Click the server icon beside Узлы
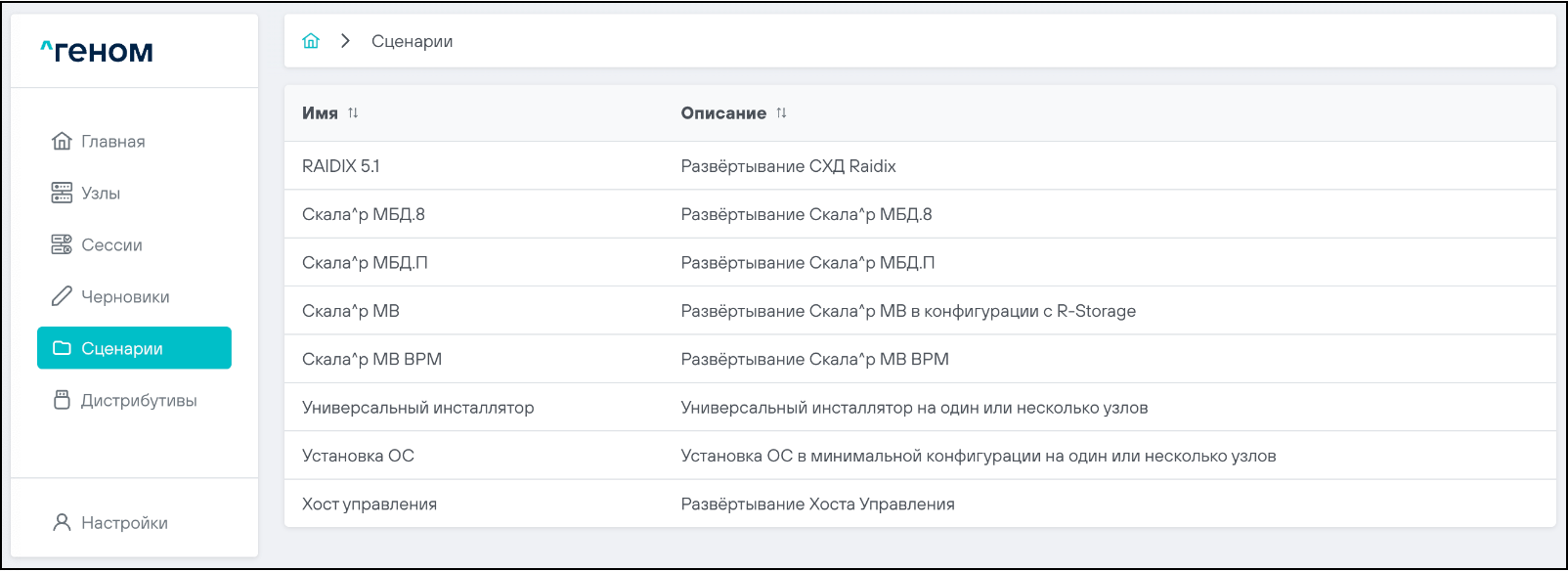 tap(62, 193)
